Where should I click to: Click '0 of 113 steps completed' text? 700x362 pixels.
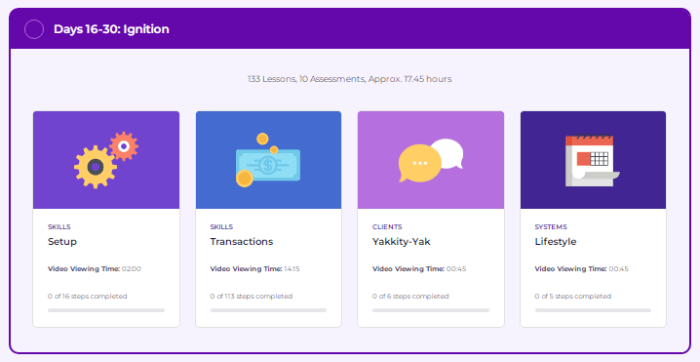point(251,296)
